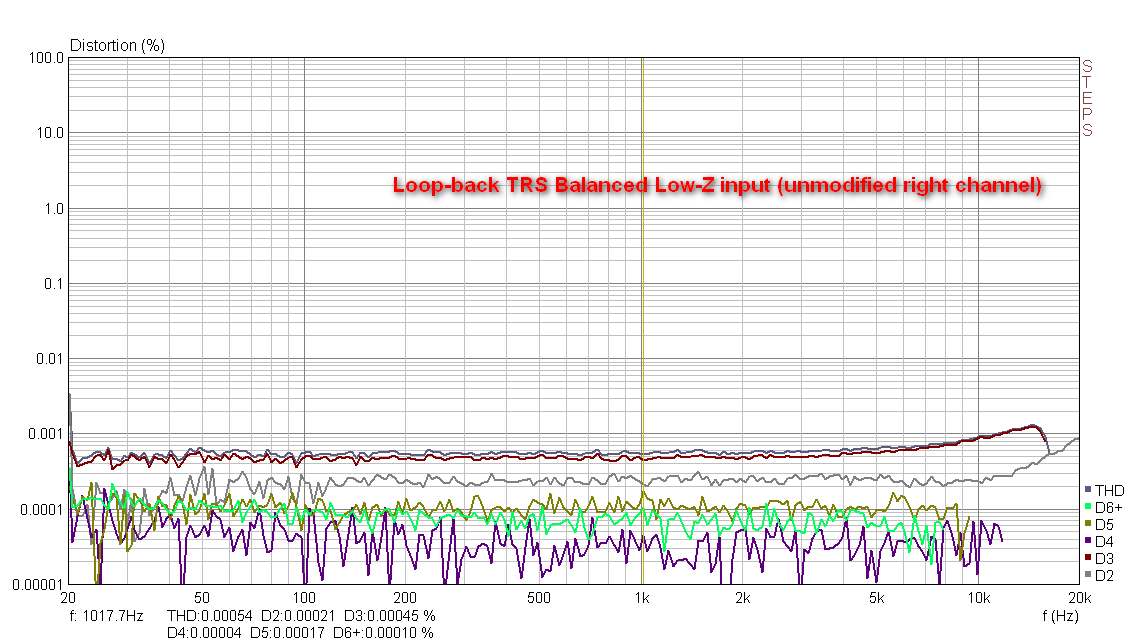
Task: Select the D4 legend label
Action: [1105, 541]
